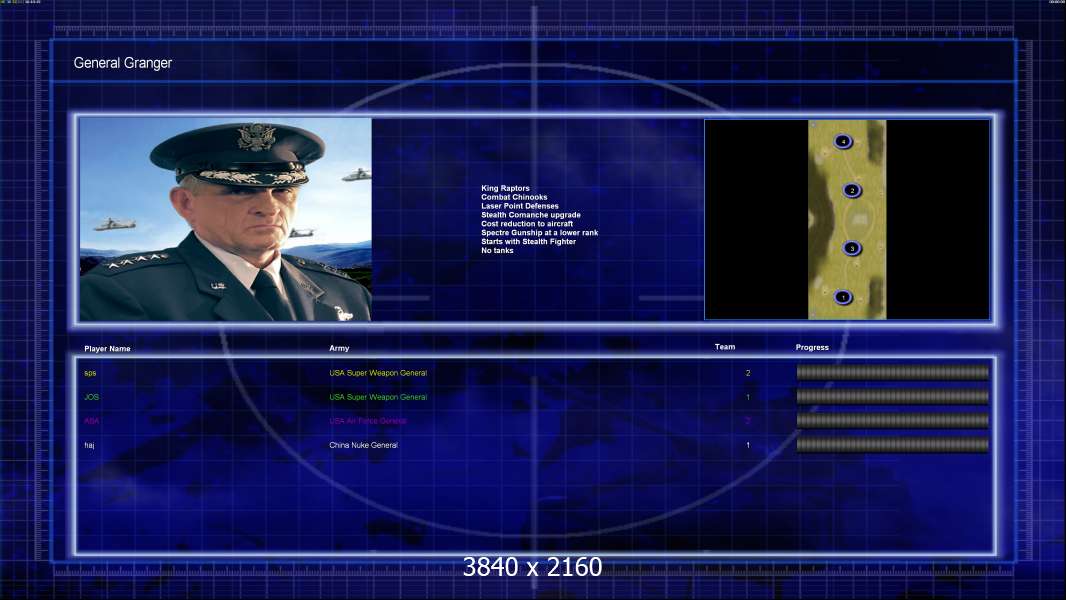Click the "King Raptors" ability line
This screenshot has height=600, width=1066.
point(505,188)
